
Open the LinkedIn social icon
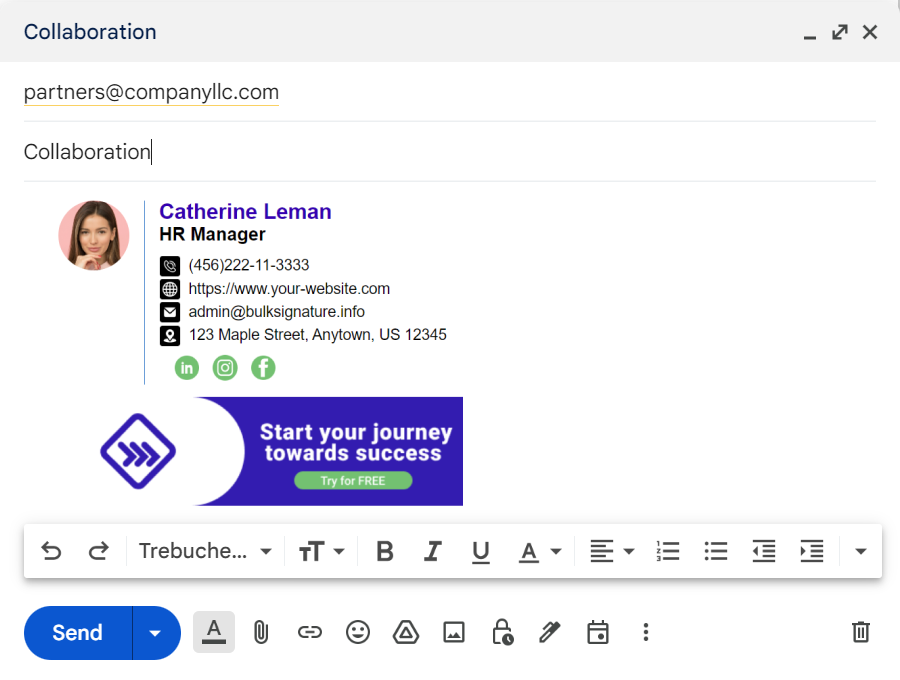pos(187,368)
